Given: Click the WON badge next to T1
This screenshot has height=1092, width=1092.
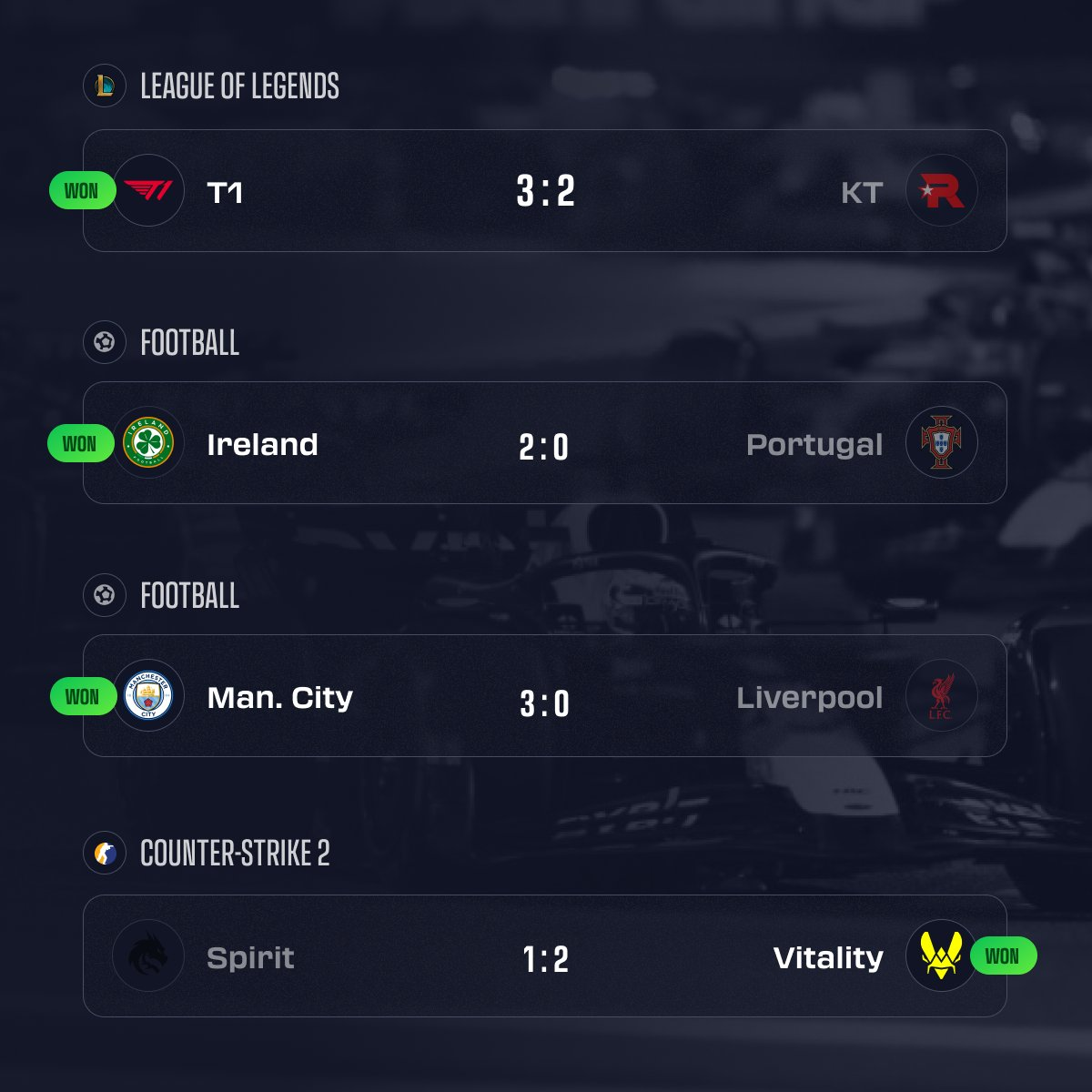Looking at the screenshot, I should tap(81, 191).
